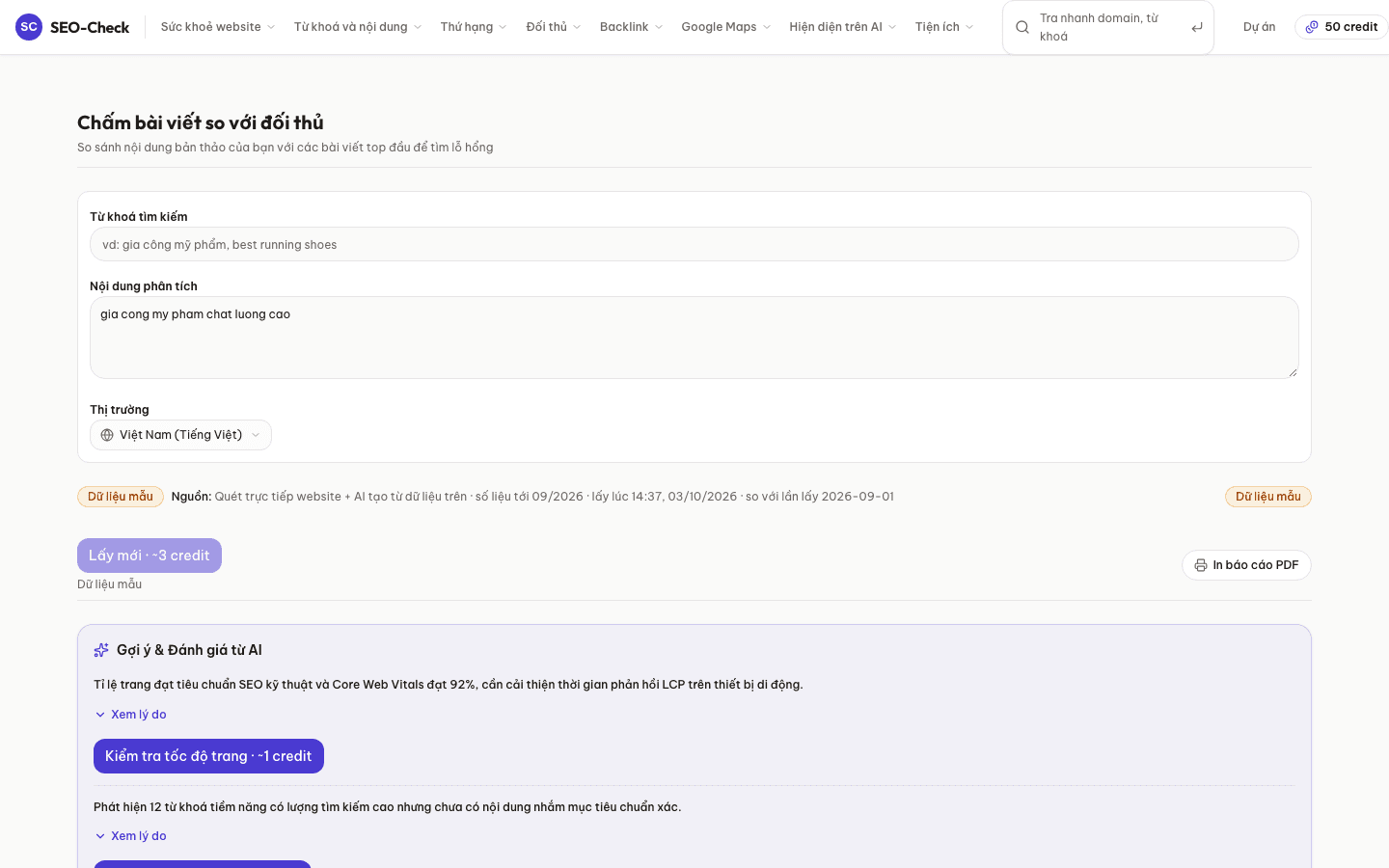1389x868 pixels.
Task: Click the Chấm bài viết so với đối thủ title
Action: 201,122
